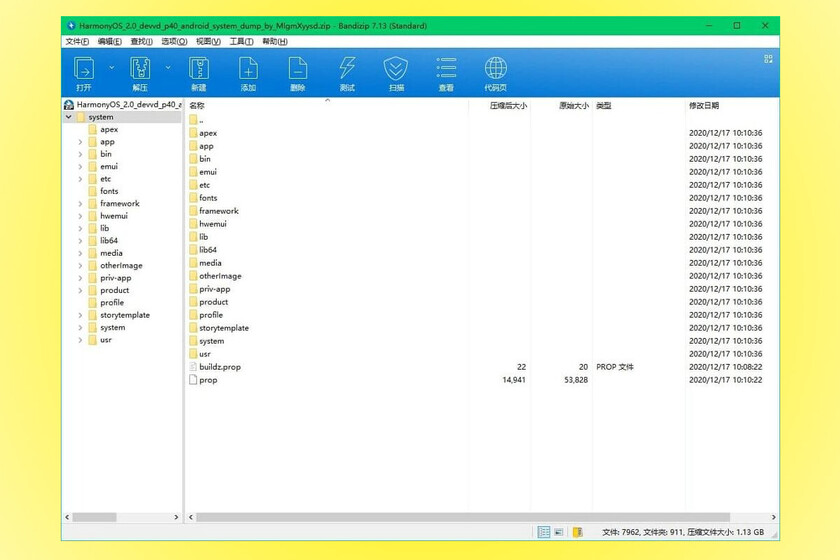Select the product folder in file list
The image size is (840, 560).
coord(213,302)
